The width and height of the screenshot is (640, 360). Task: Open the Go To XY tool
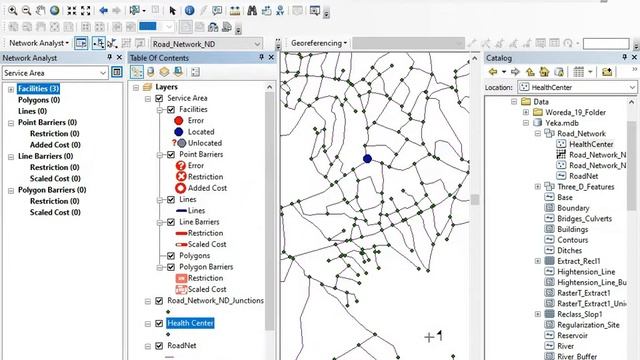coord(280,11)
